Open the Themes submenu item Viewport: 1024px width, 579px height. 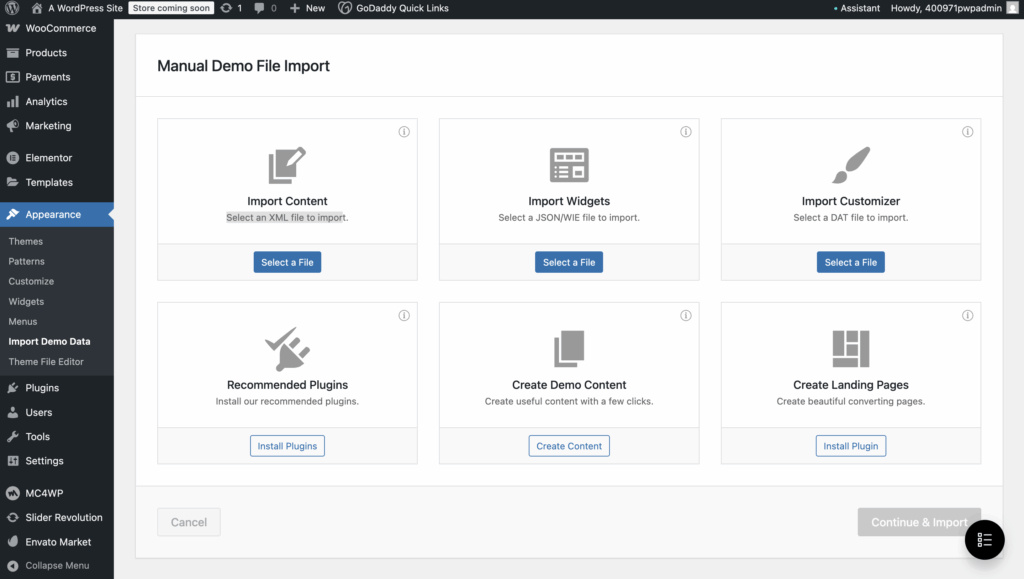pos(25,242)
